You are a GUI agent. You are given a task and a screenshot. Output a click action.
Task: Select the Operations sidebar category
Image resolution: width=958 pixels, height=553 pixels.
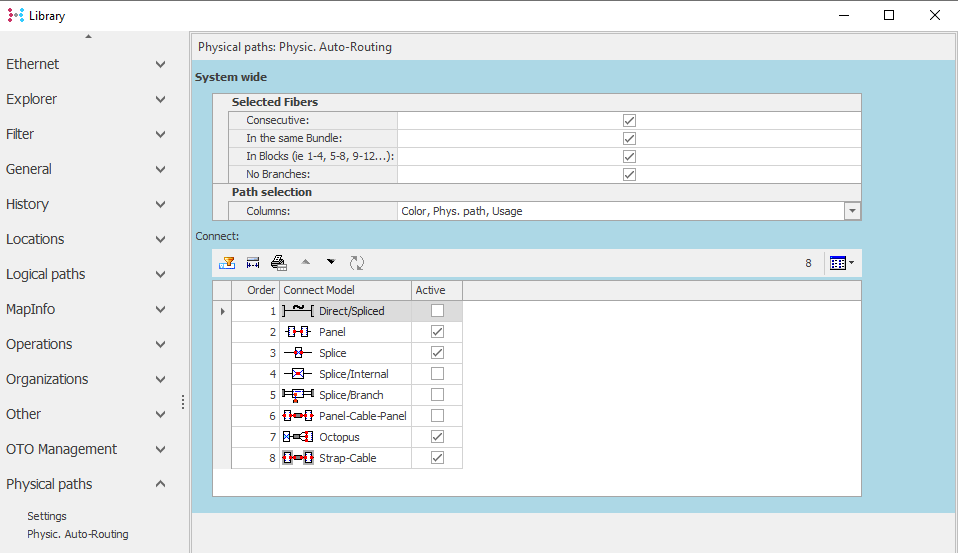pyautogui.click(x=39, y=344)
